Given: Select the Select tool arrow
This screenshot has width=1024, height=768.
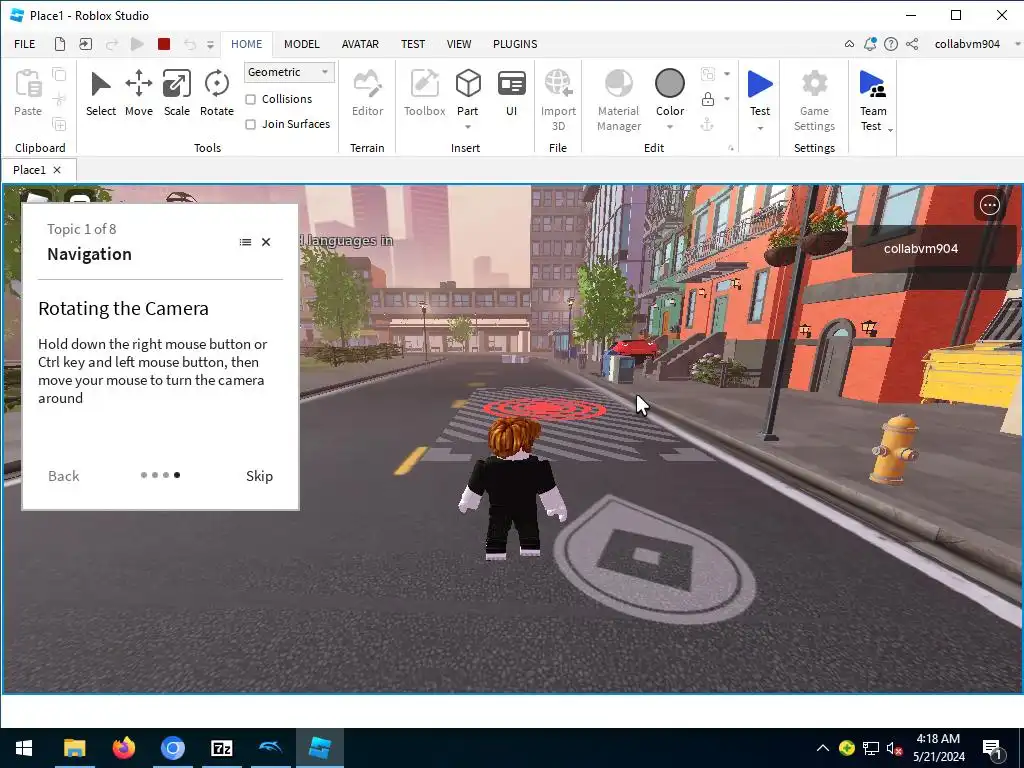Looking at the screenshot, I should (101, 94).
